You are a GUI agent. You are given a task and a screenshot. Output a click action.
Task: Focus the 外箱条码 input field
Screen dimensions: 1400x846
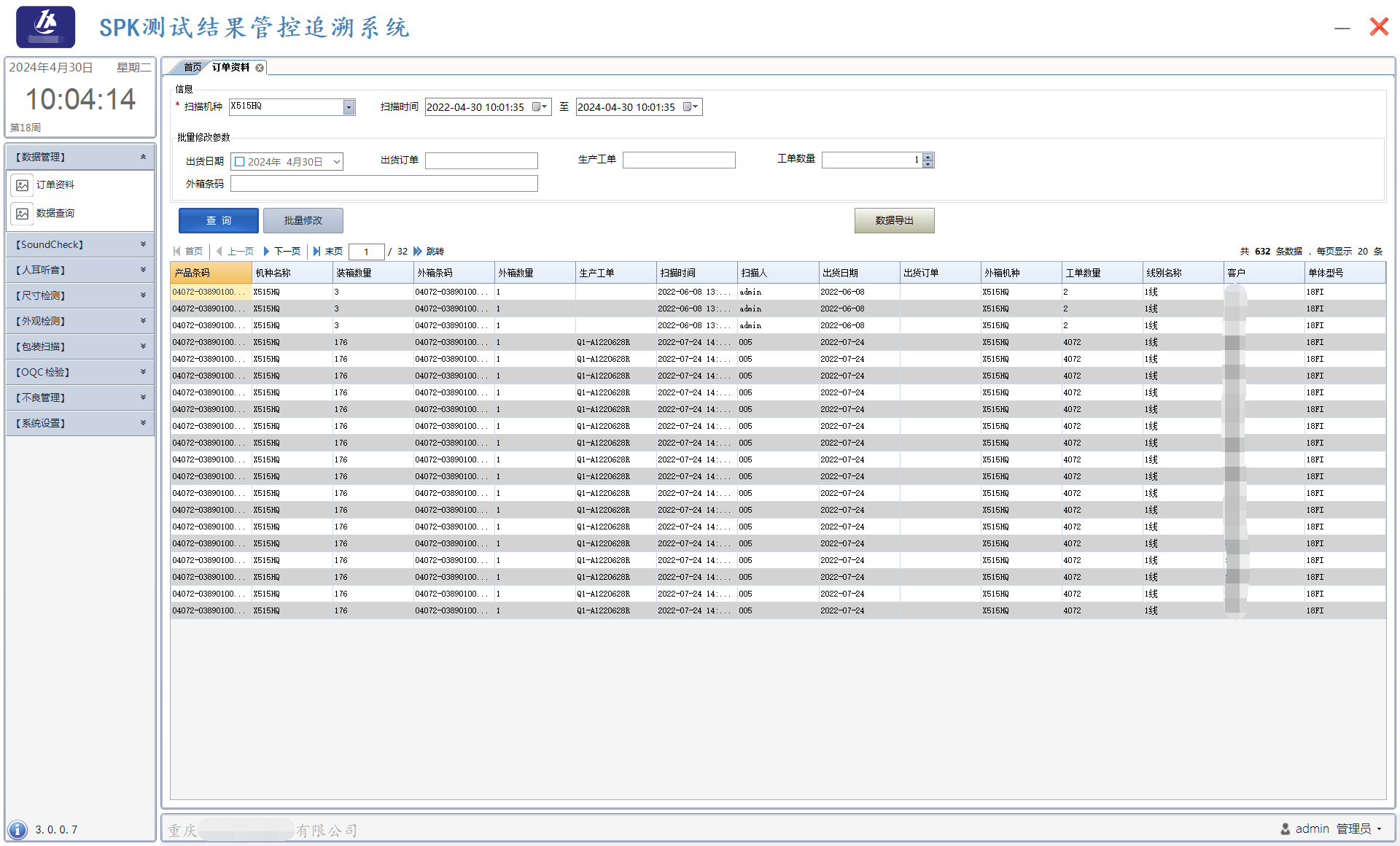pyautogui.click(x=384, y=184)
